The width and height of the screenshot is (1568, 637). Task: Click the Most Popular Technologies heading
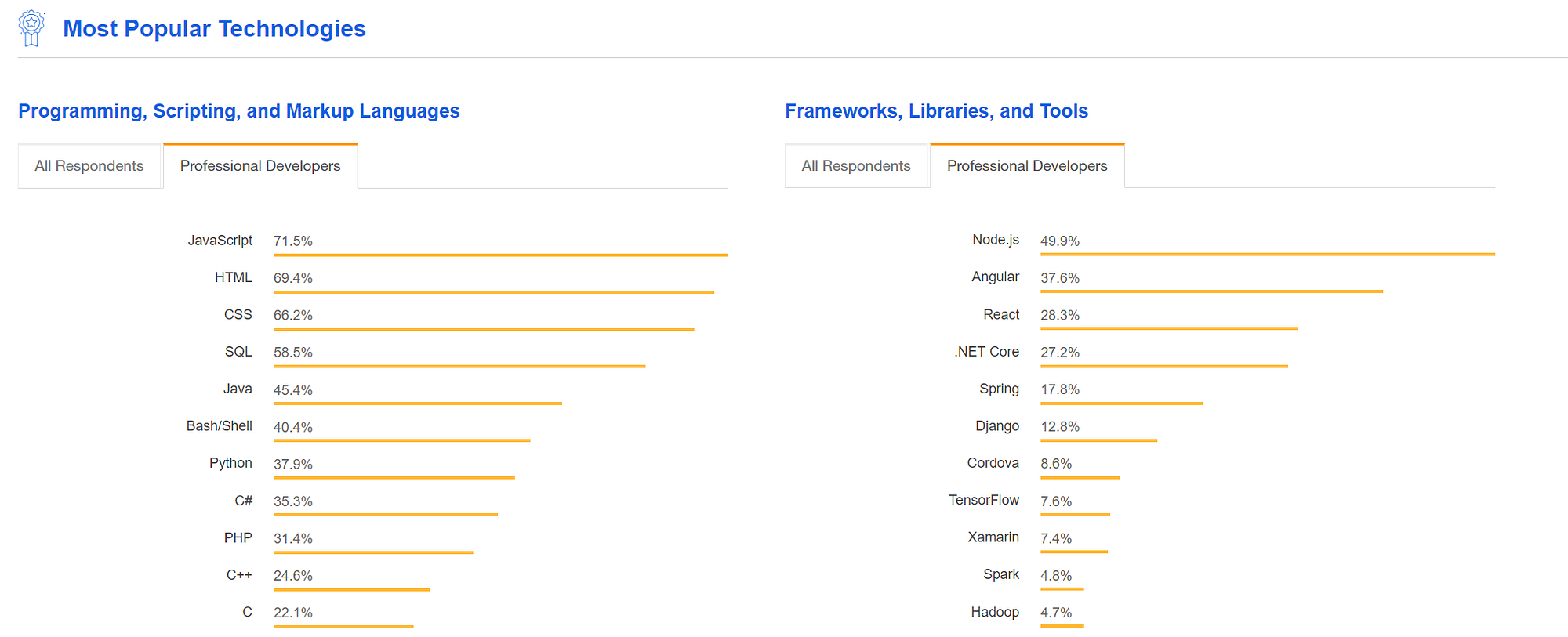pos(214,29)
